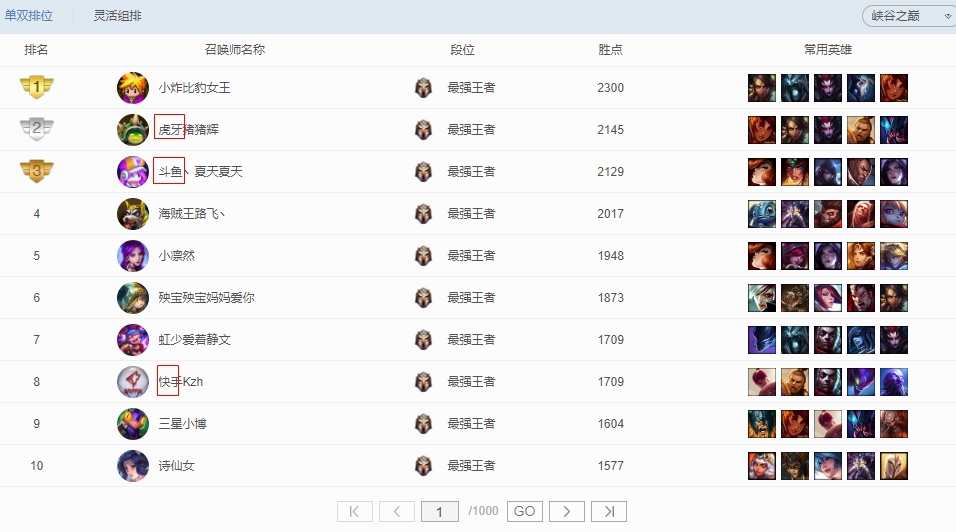Image resolution: width=956 pixels, height=532 pixels.
Task: Jump to the first page
Action: (x=354, y=511)
